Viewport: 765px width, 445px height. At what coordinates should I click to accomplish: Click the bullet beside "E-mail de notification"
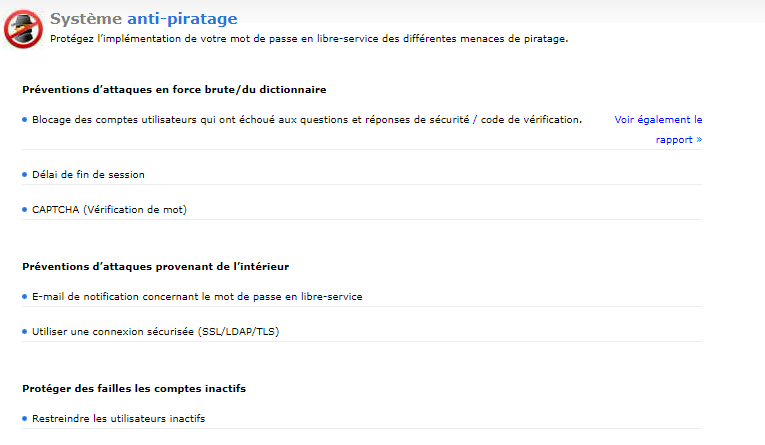(x=24, y=296)
